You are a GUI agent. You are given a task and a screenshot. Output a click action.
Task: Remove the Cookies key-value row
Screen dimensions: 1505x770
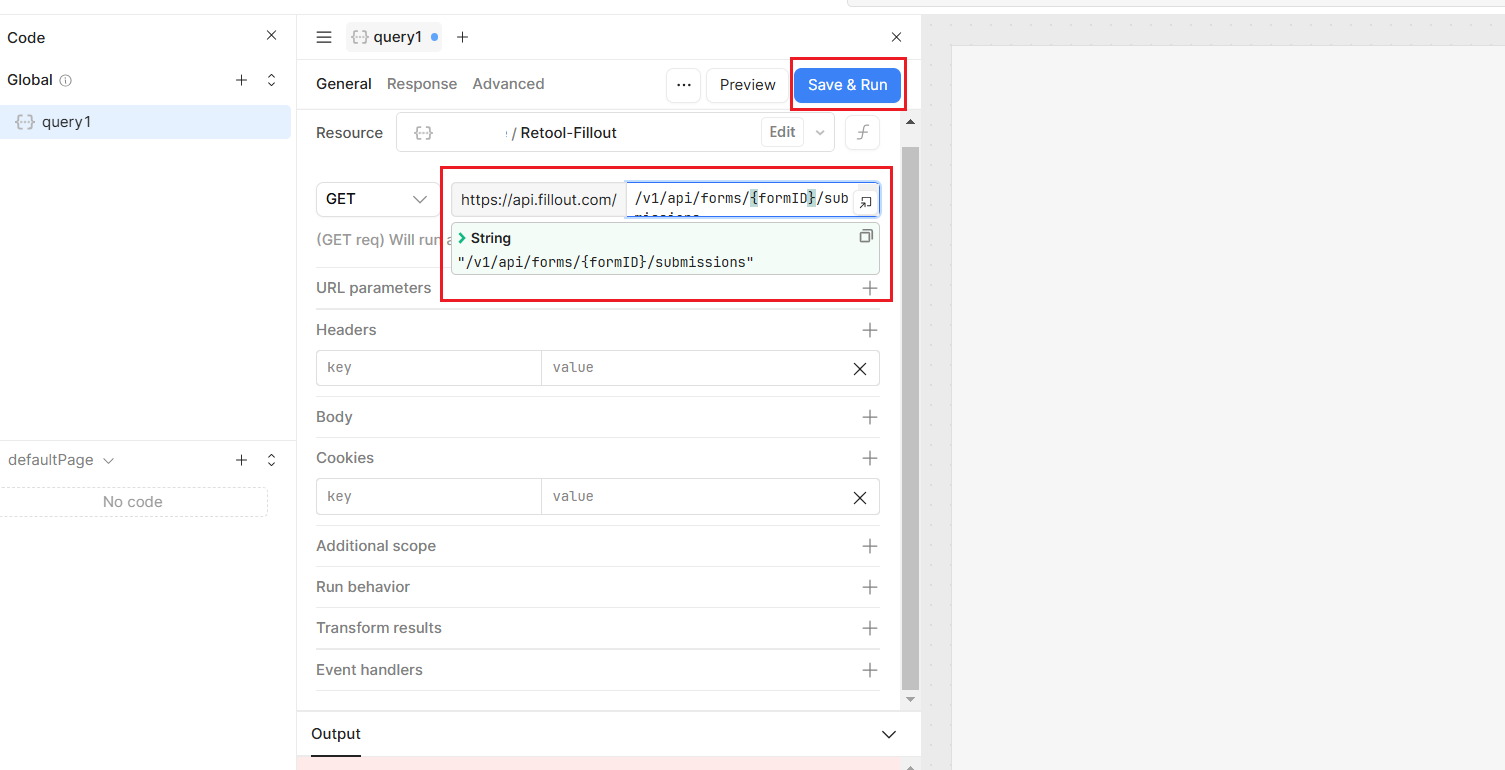(860, 497)
